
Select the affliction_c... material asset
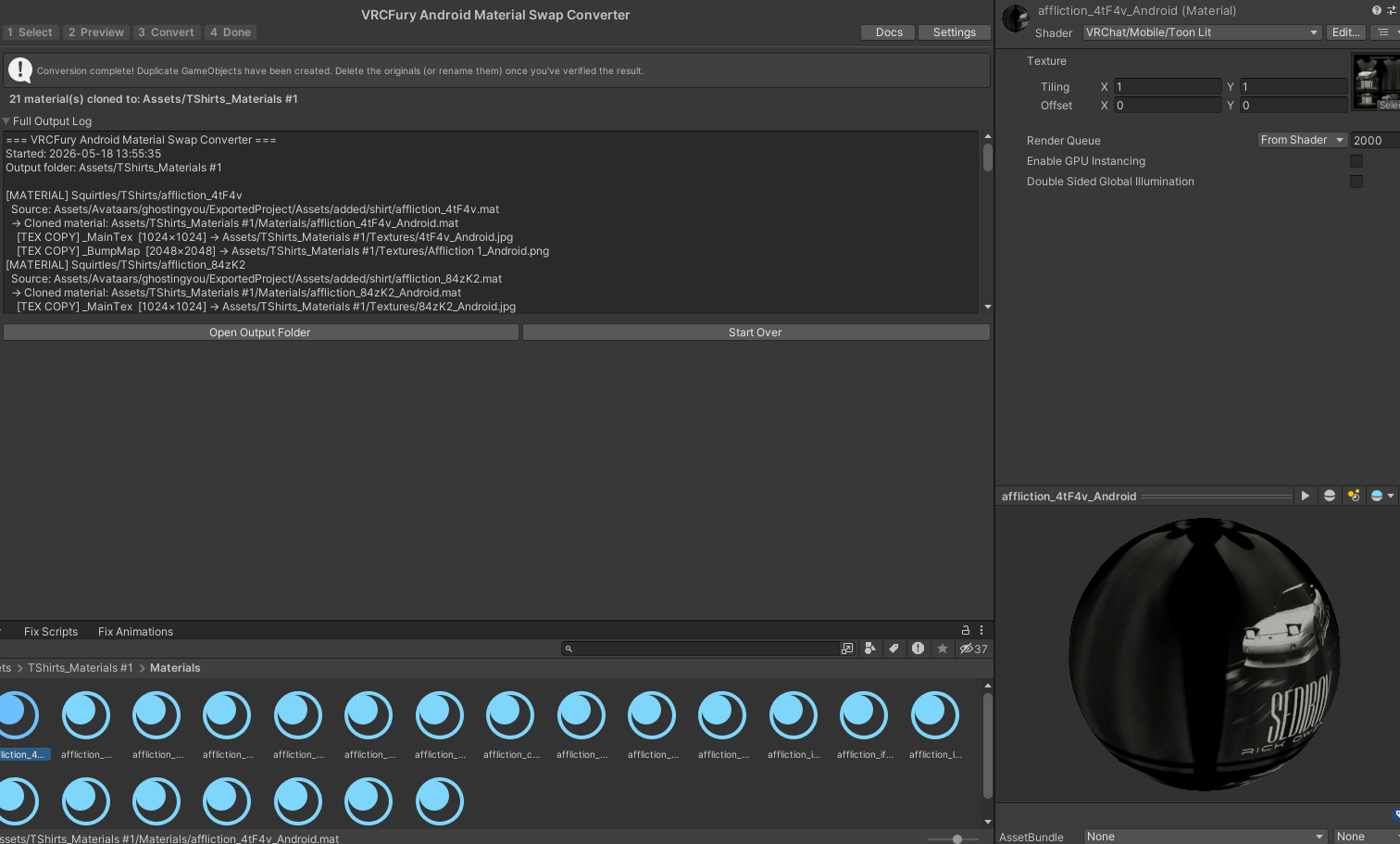pyautogui.click(x=511, y=725)
